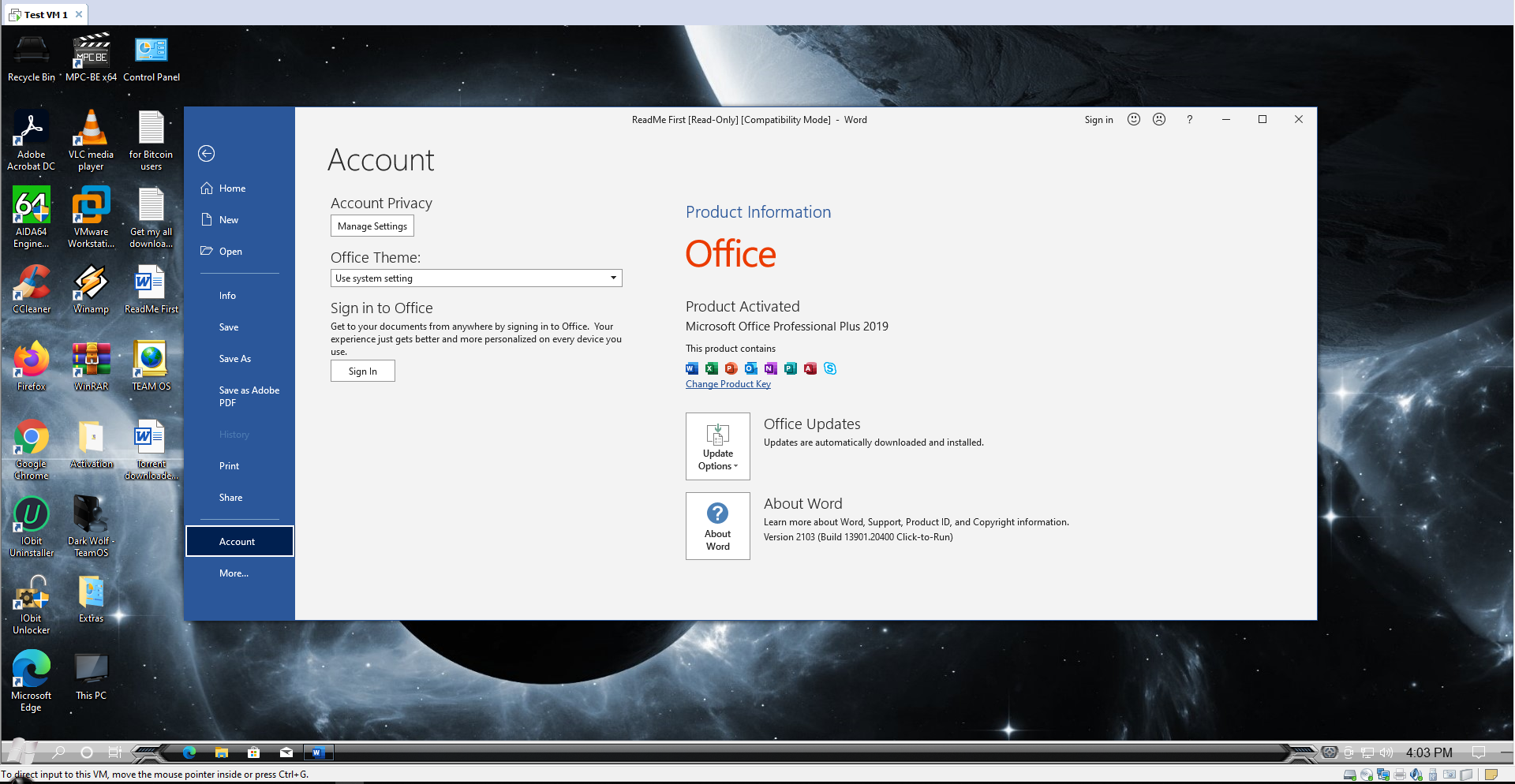The image size is (1515, 784).
Task: Click Sign in in Word title bar
Action: pyautogui.click(x=1098, y=120)
